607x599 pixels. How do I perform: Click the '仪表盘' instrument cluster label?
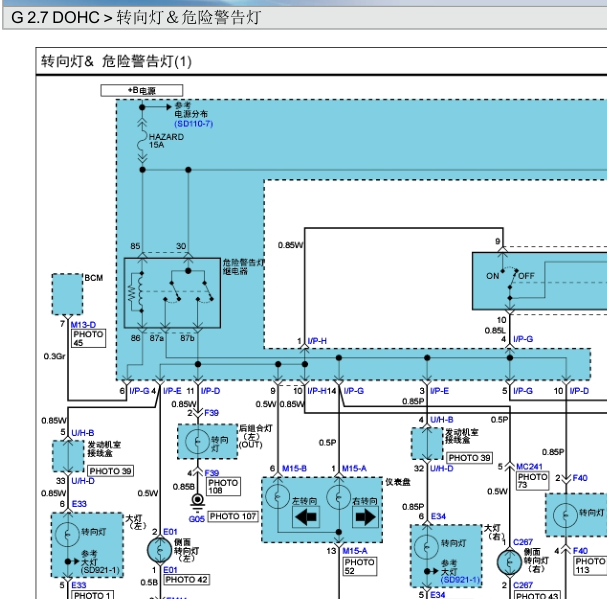(398, 482)
